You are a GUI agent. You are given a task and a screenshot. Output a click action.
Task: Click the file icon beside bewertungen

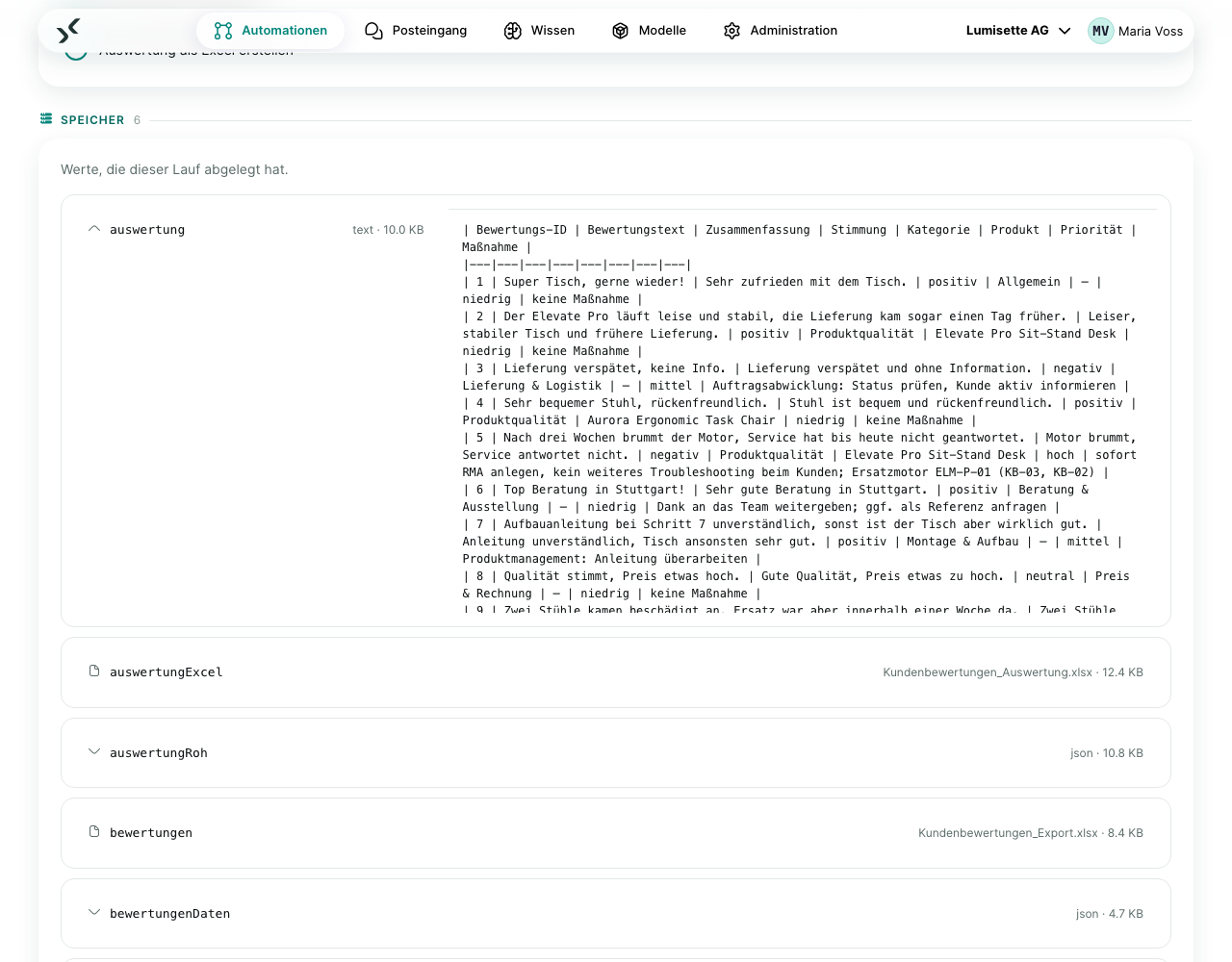pos(94,832)
